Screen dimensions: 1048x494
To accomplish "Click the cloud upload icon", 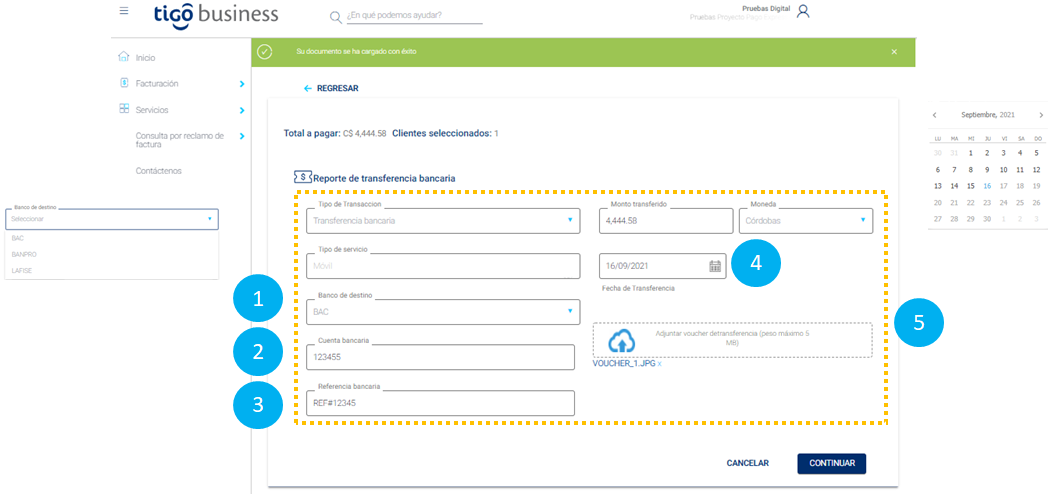I will [x=621, y=342].
